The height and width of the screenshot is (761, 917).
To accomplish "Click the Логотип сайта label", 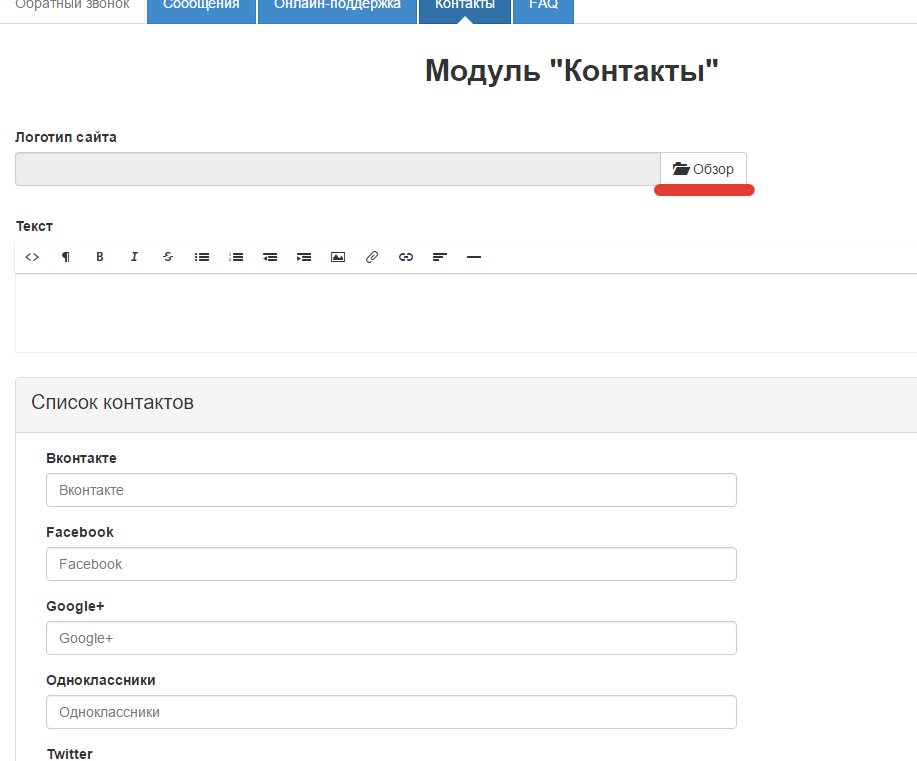I will pos(66,137).
